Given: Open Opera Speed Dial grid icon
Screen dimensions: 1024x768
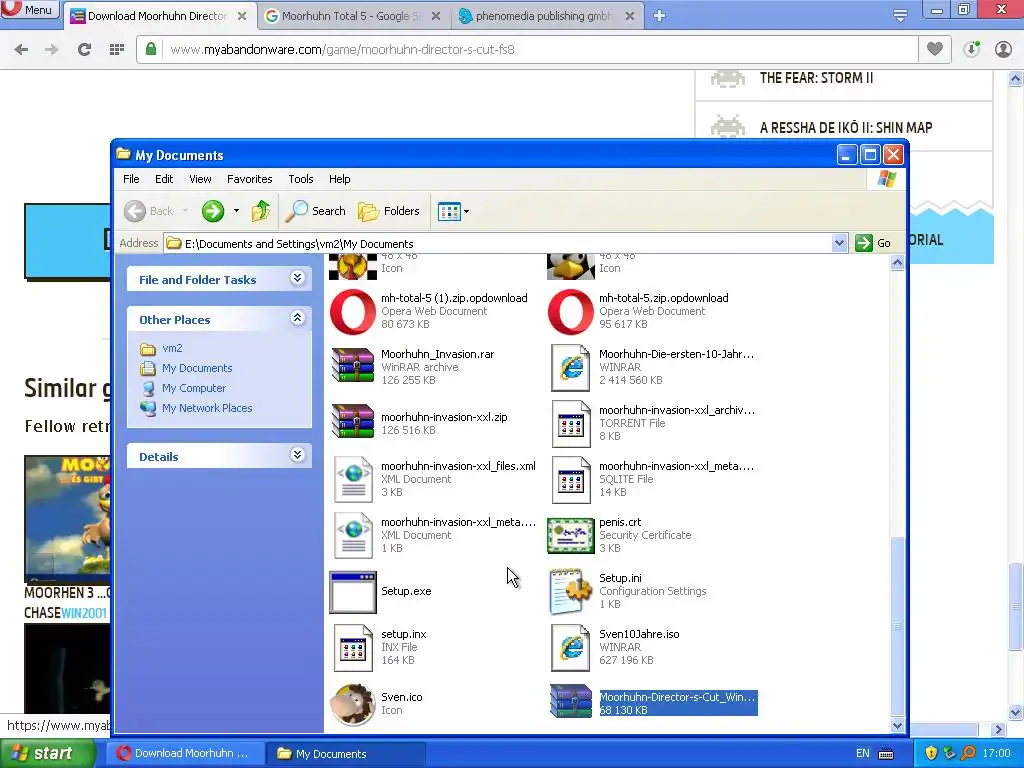Looking at the screenshot, I should point(117,49).
